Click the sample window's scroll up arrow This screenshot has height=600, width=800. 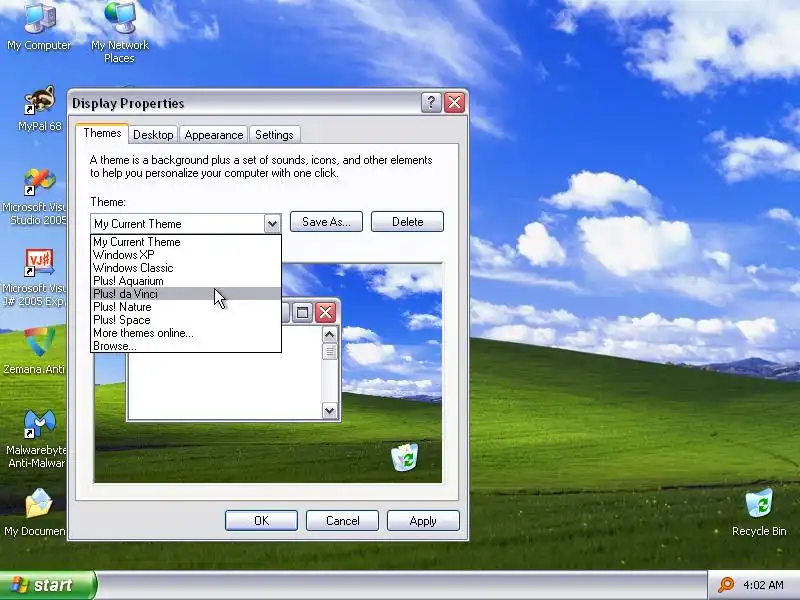tap(330, 335)
